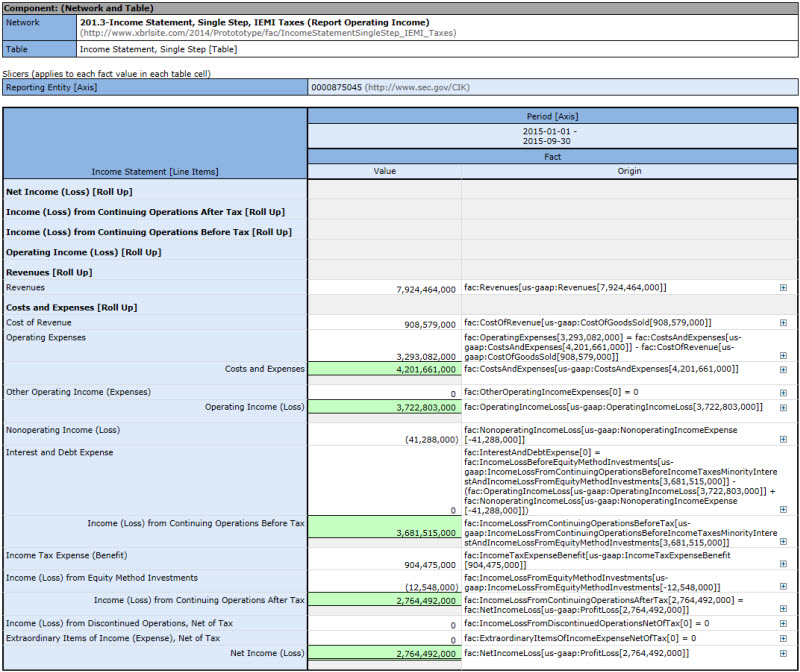Click Equity Method Investments value (12,548,000)
800x672 pixels.
[432, 588]
